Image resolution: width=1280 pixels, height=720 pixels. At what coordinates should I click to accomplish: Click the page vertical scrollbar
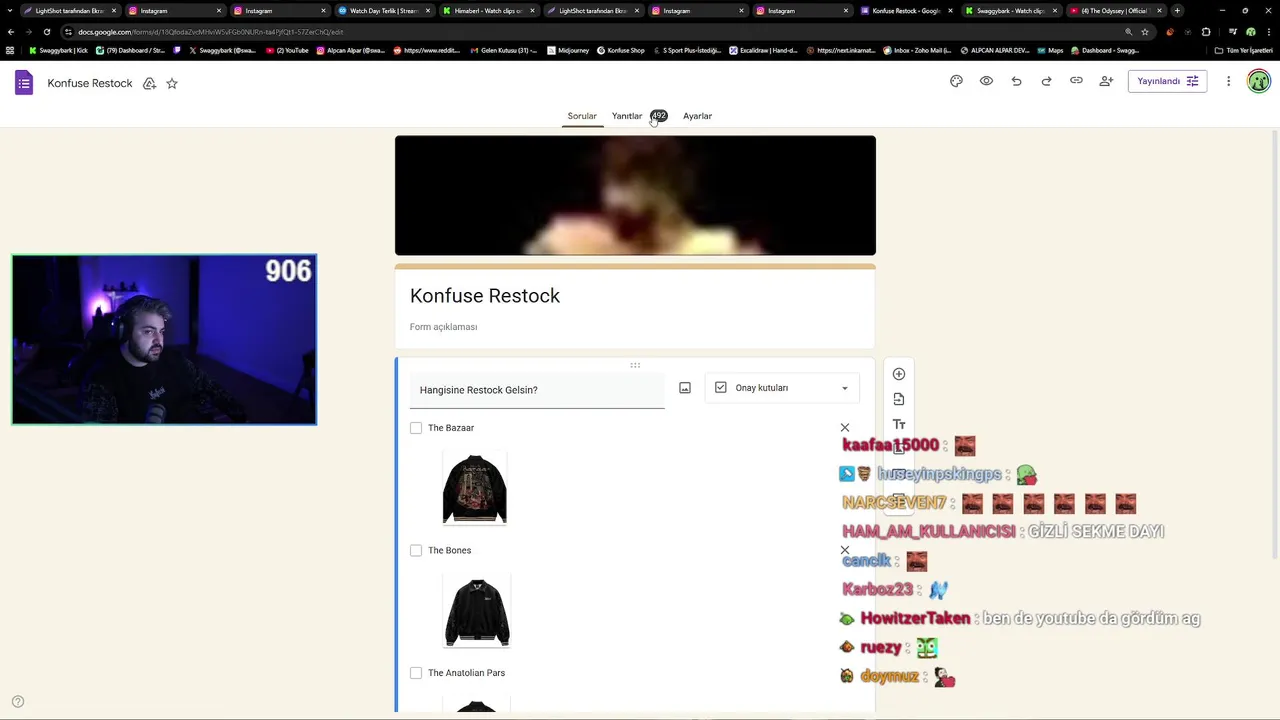pos(1274,345)
